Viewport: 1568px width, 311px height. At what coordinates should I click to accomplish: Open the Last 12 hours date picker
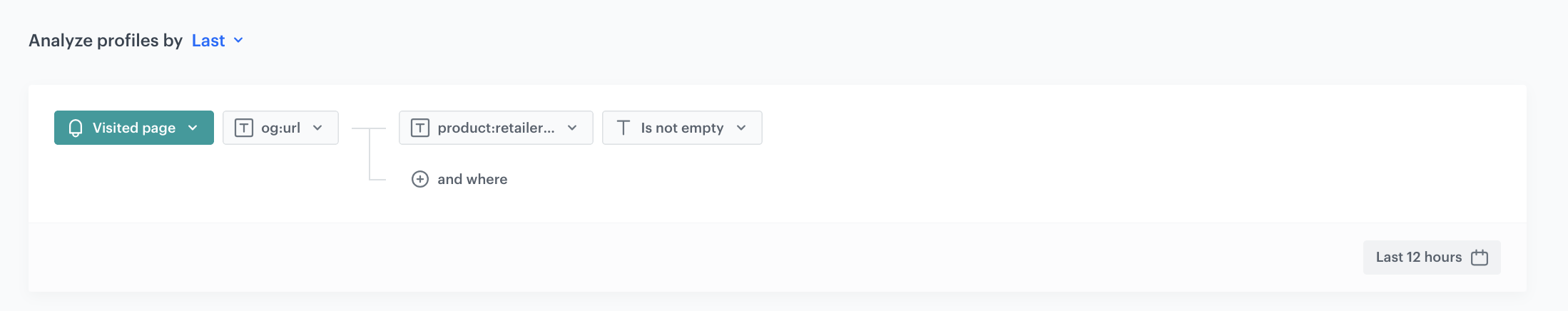pos(1418,258)
